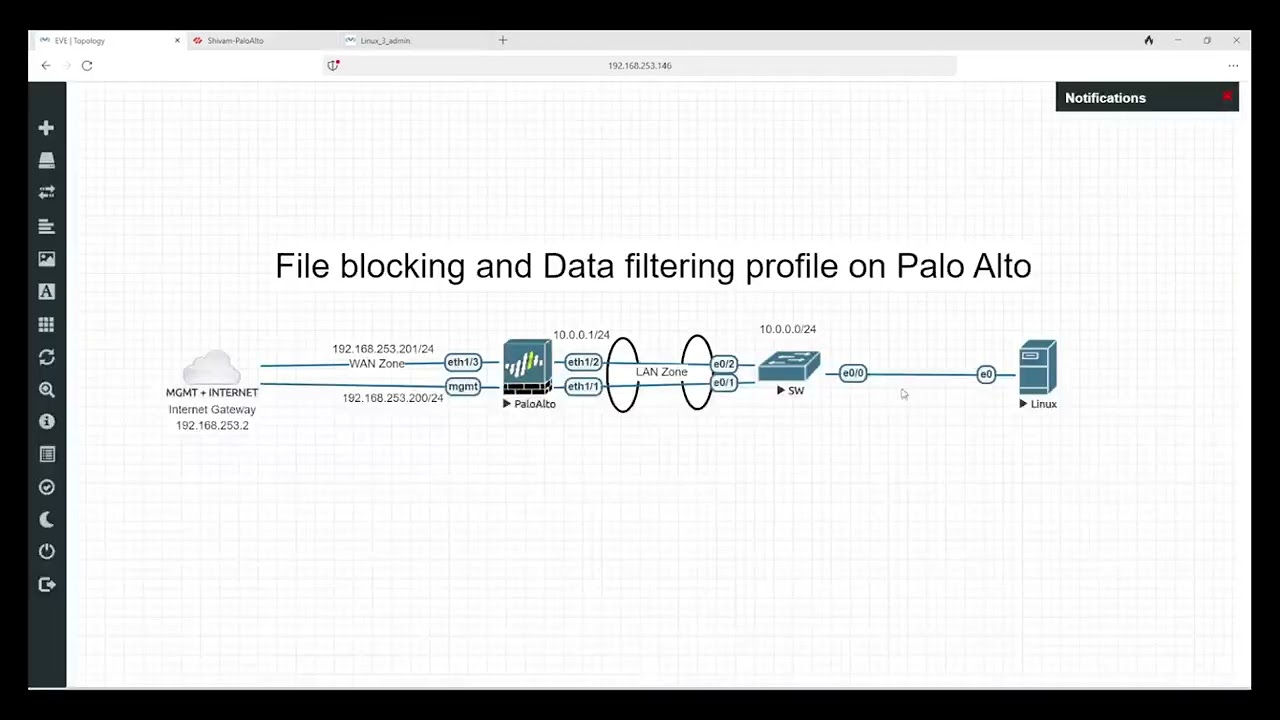Select the PaloAlto firewall node
This screenshot has width=1280, height=720.
(527, 368)
